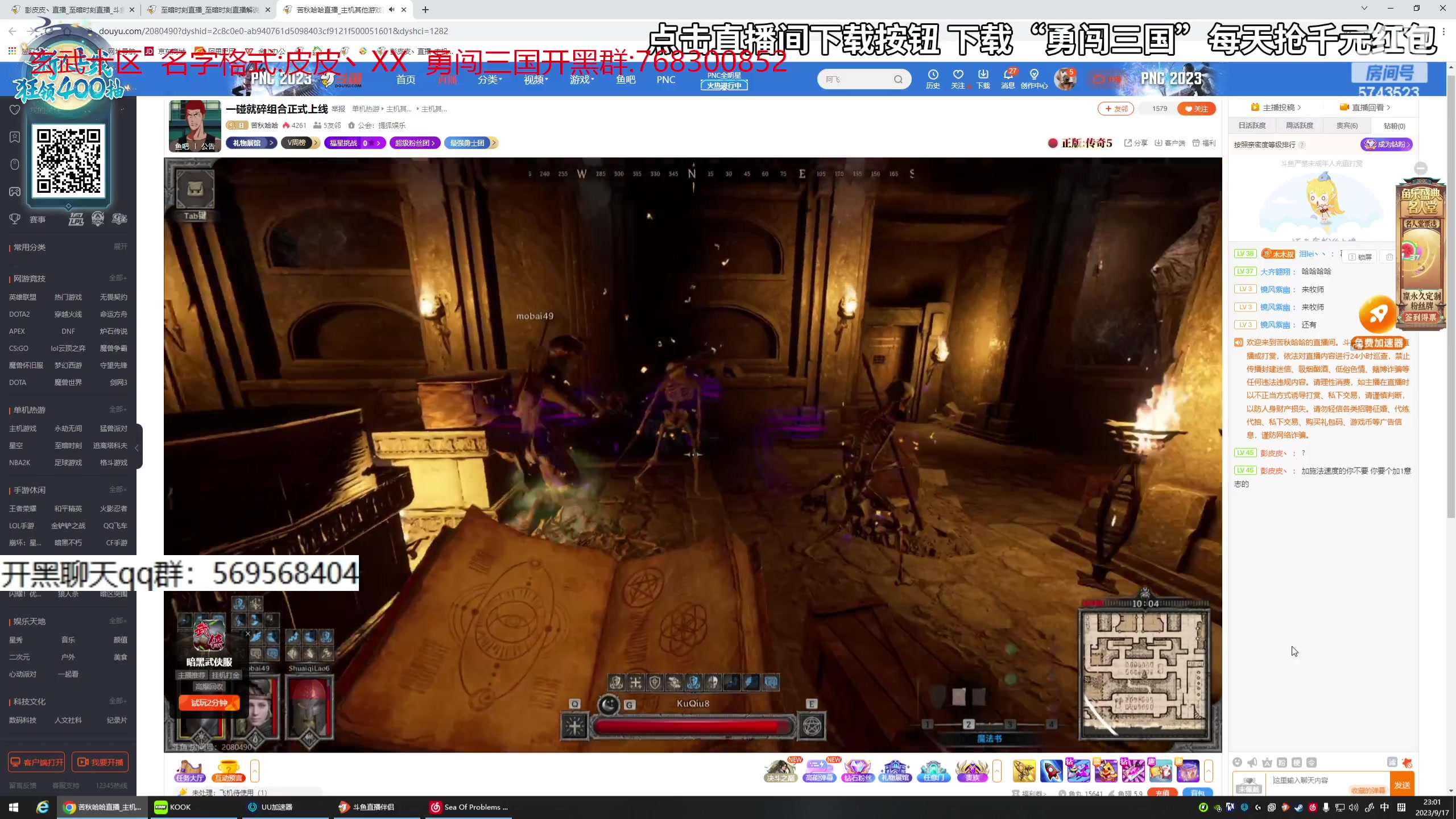Open 高能弹幕 activity icon

pyautogui.click(x=819, y=771)
